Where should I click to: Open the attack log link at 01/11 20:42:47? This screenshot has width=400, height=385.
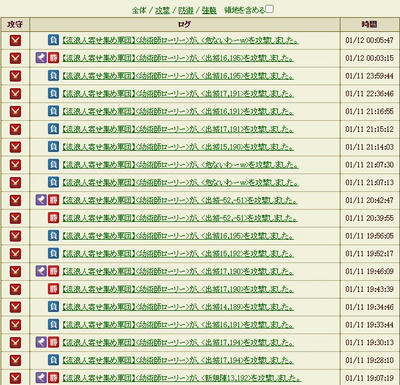tap(180, 200)
